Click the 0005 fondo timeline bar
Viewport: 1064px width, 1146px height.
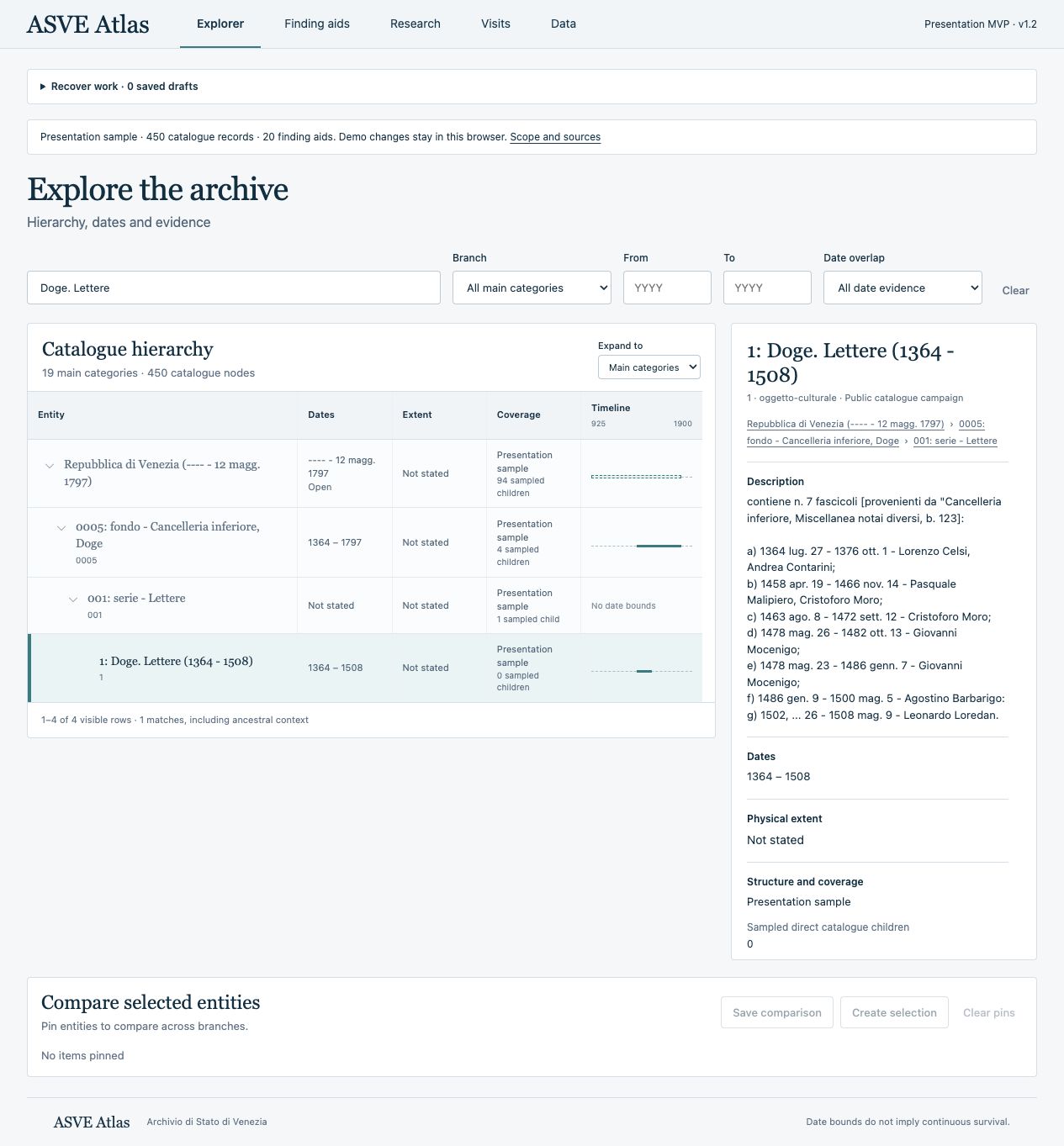(x=659, y=546)
